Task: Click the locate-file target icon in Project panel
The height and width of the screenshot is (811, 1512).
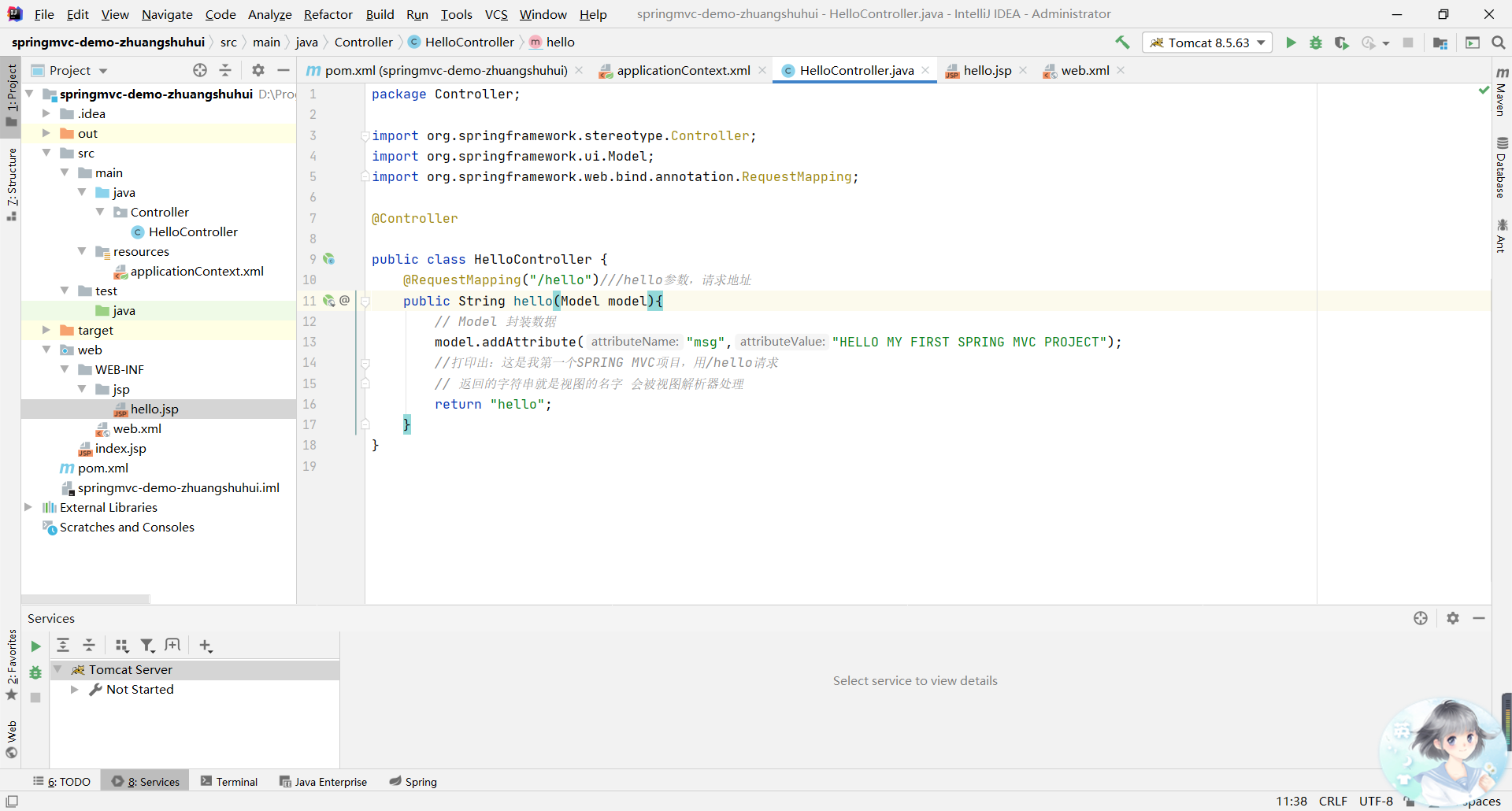Action: (200, 70)
